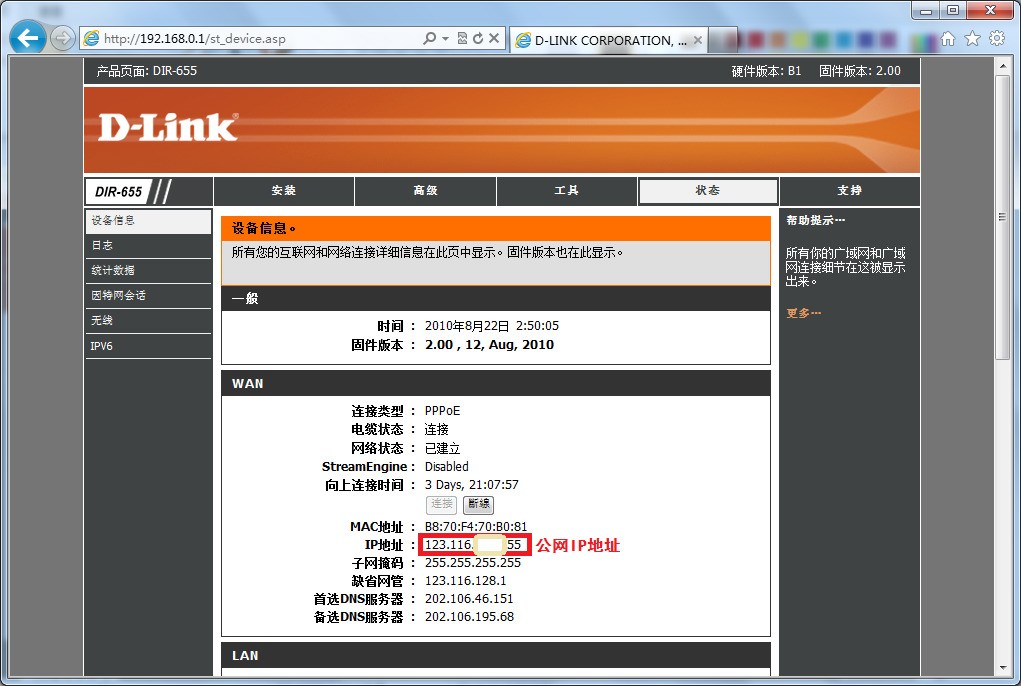Click the Home icon in the browser toolbar
The image size is (1021, 686).
tap(947, 37)
